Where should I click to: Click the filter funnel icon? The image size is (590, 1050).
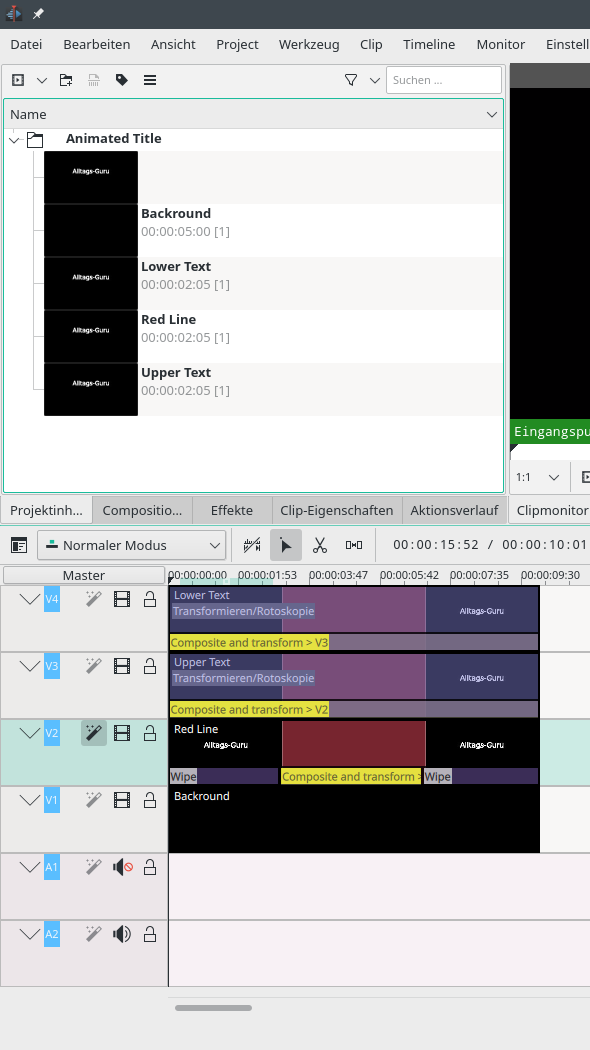coord(351,80)
